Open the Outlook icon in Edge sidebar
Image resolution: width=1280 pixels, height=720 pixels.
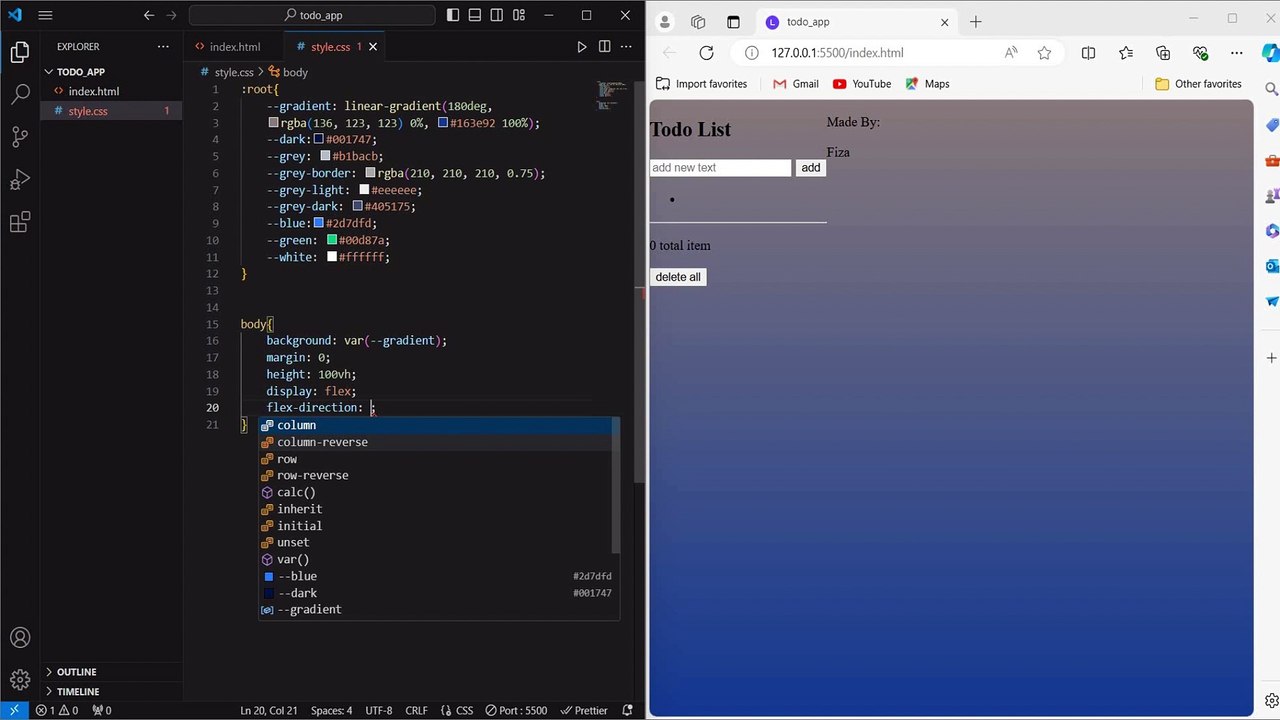click(x=1272, y=265)
